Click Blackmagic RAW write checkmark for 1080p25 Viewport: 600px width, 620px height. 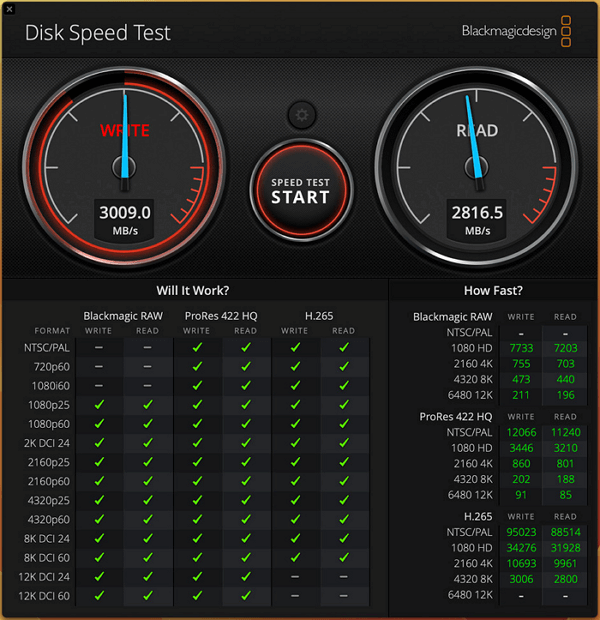98,405
